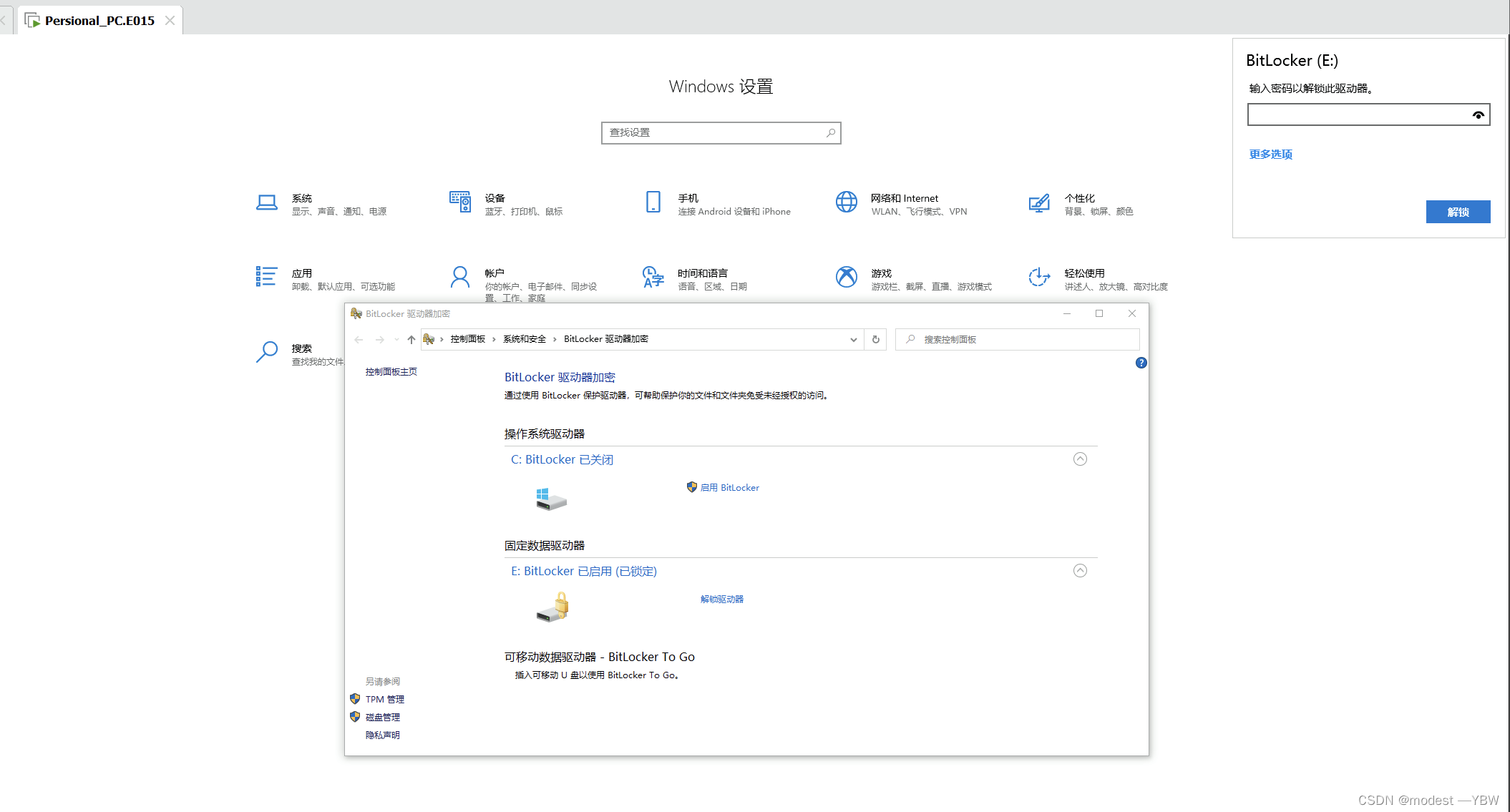Screen dimensions: 1510x812
Task: Click the 解锁驱动器 link for drive E
Action: coord(721,600)
